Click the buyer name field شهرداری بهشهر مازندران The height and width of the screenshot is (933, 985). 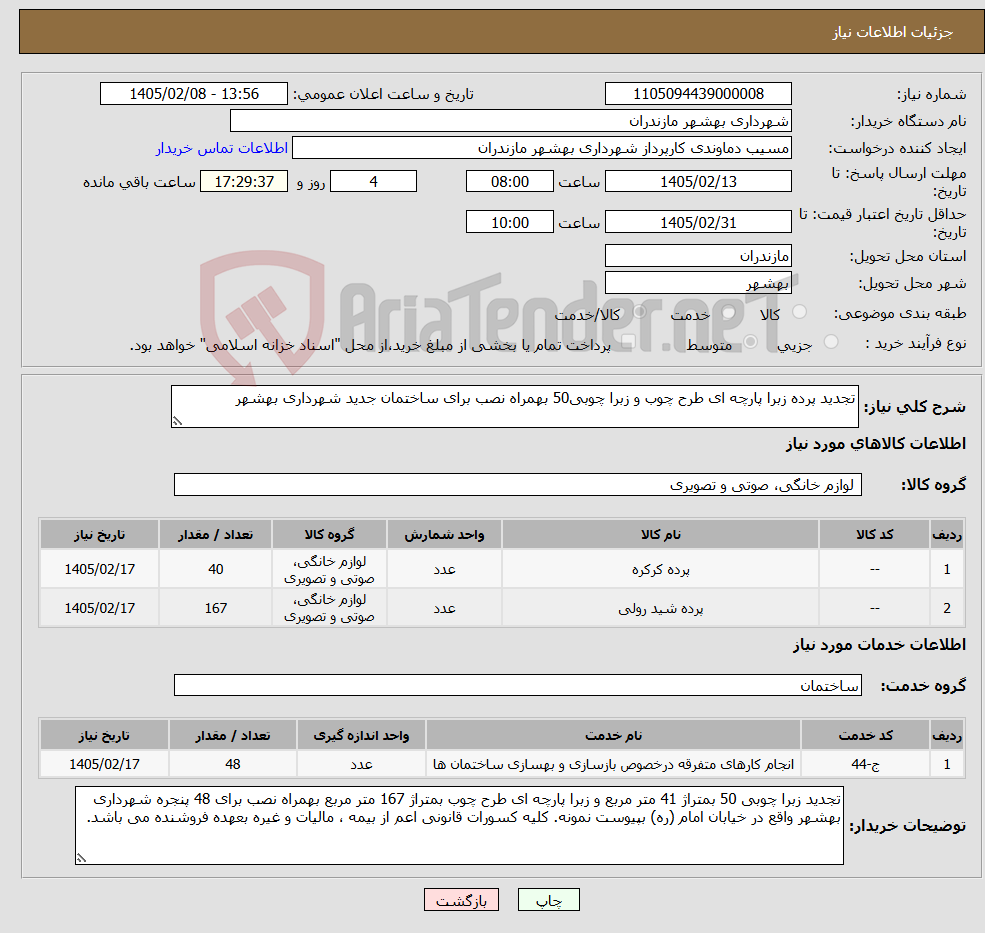[x=511, y=121]
